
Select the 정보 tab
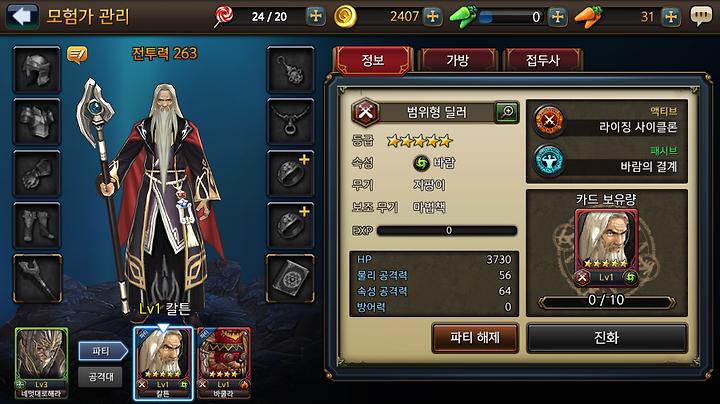[x=373, y=60]
